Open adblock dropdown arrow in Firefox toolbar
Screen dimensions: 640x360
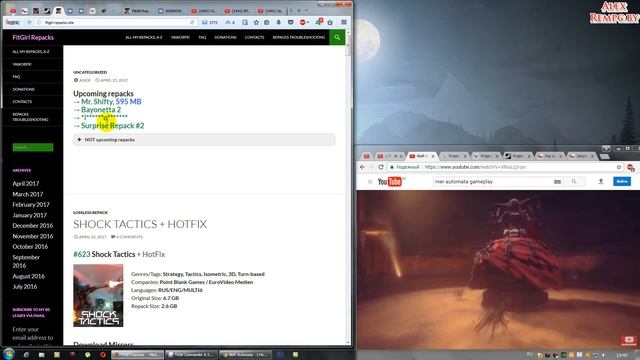pyautogui.click(x=308, y=22)
